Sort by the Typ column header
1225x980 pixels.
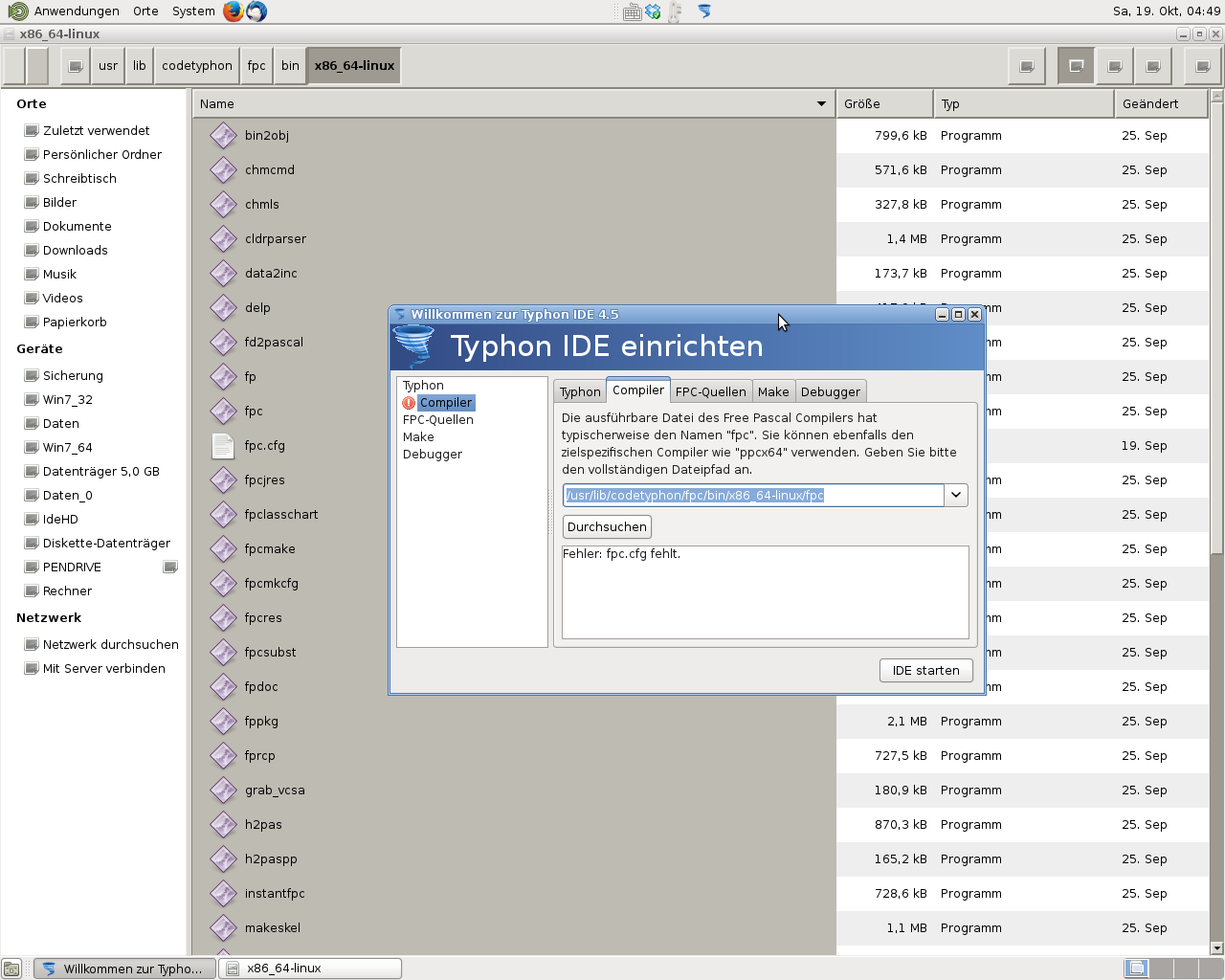point(1024,104)
